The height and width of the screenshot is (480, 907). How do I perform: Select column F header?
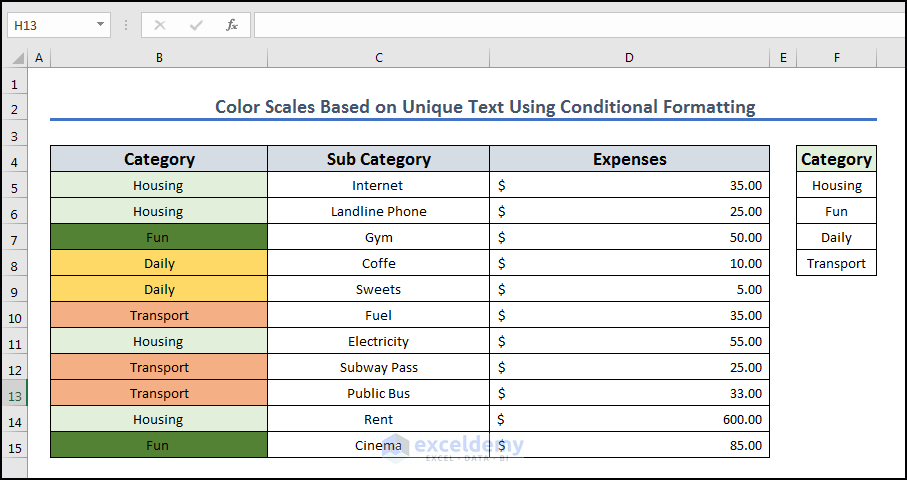[x=836, y=59]
